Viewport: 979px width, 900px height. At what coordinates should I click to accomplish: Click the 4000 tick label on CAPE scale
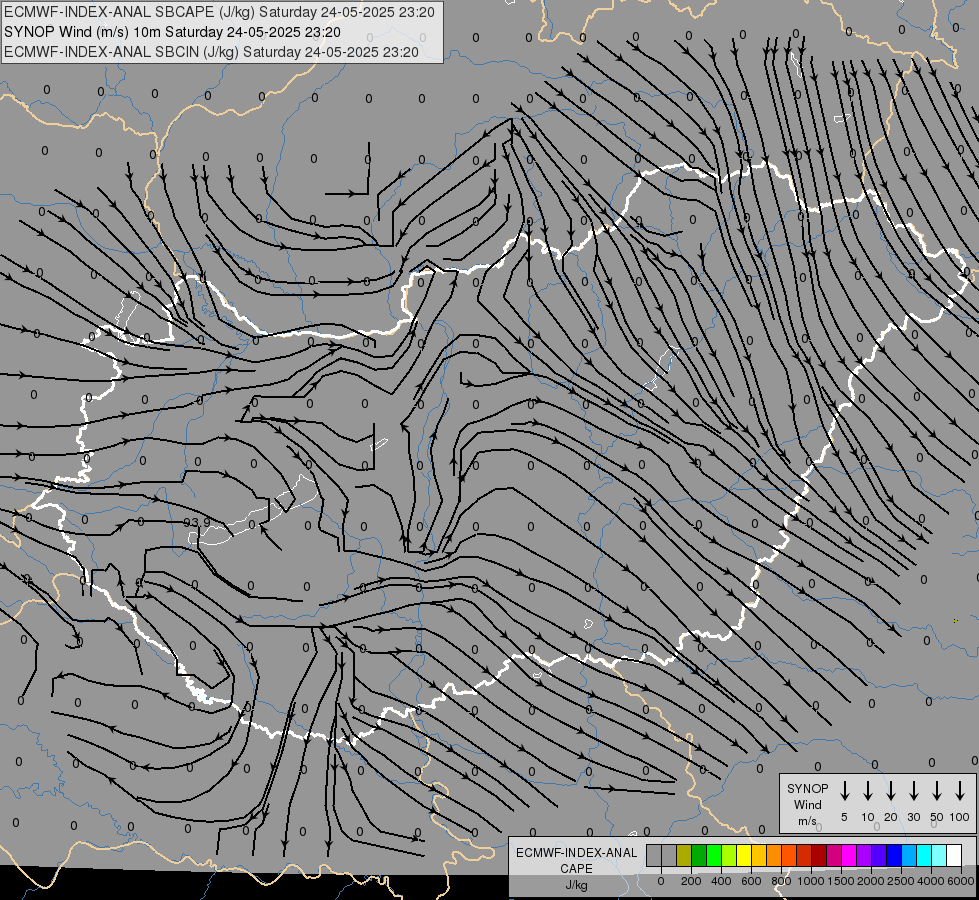coord(931,881)
